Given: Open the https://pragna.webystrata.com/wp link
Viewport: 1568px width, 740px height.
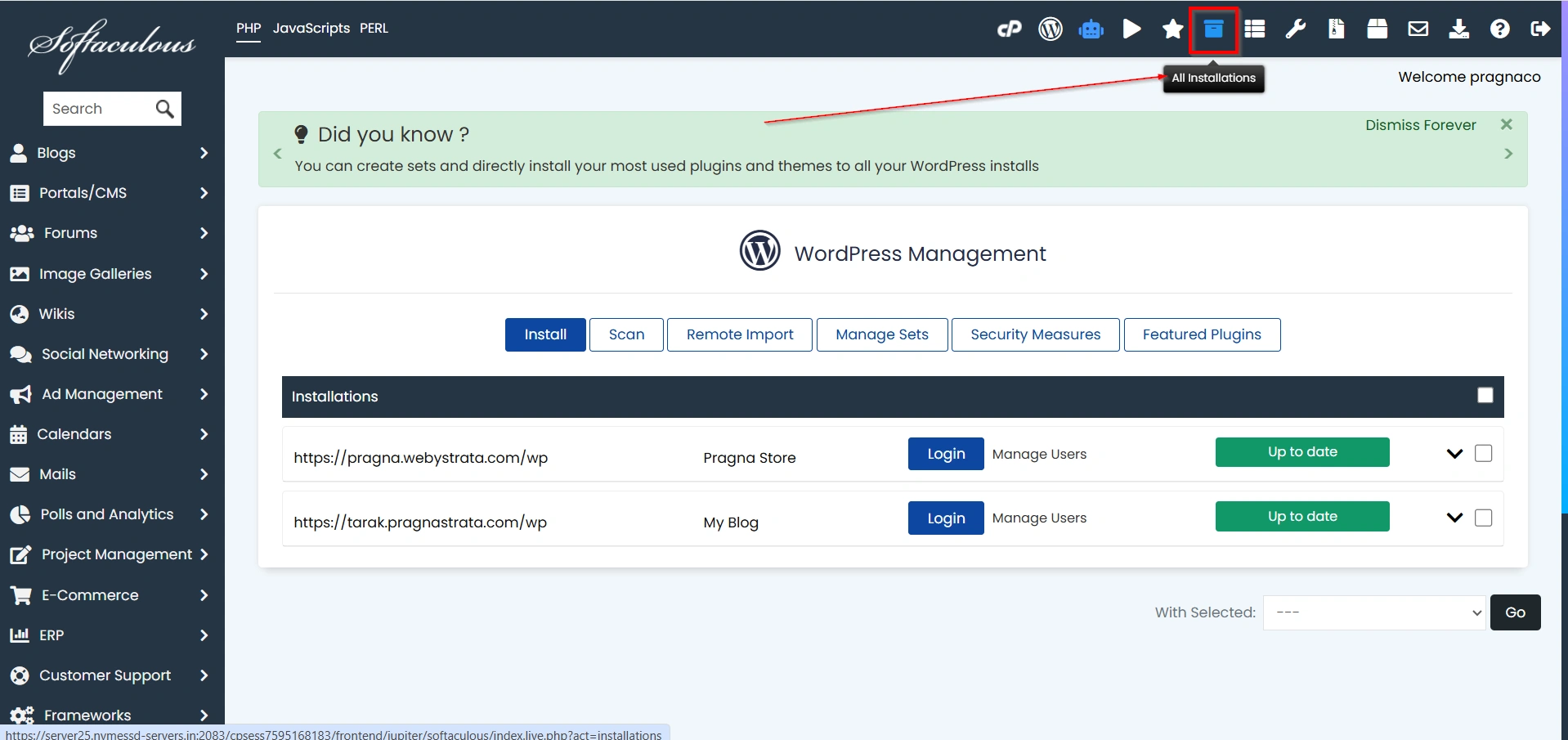Looking at the screenshot, I should 420,458.
